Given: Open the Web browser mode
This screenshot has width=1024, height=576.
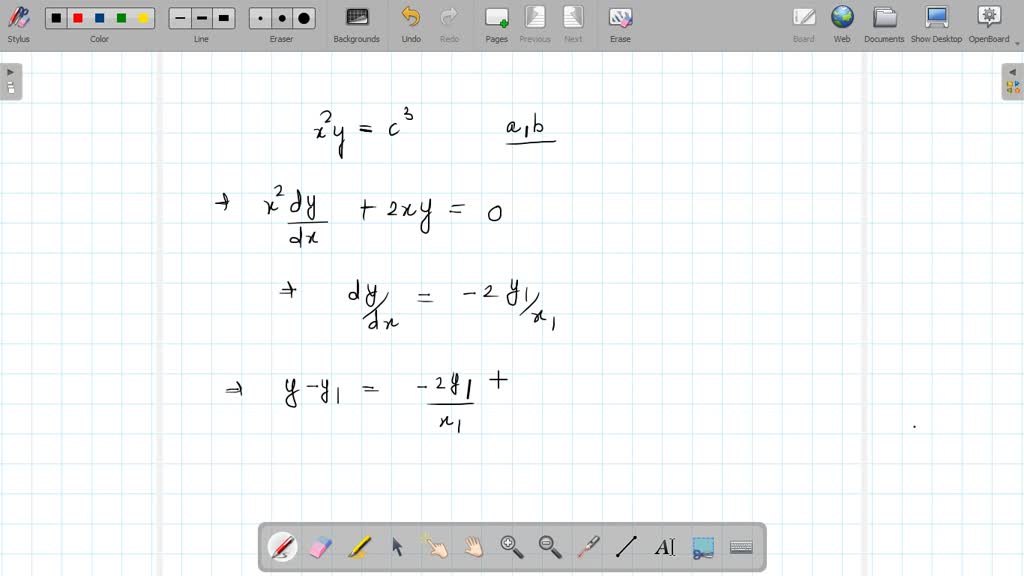Looking at the screenshot, I should coord(842,24).
